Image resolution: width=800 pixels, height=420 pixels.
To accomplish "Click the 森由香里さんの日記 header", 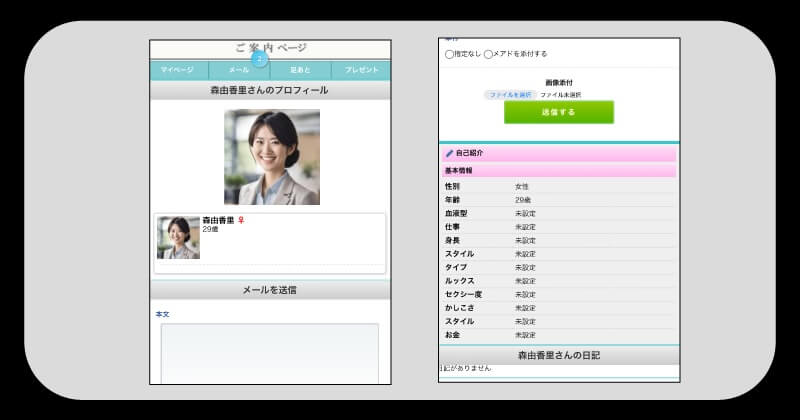I will pyautogui.click(x=559, y=356).
